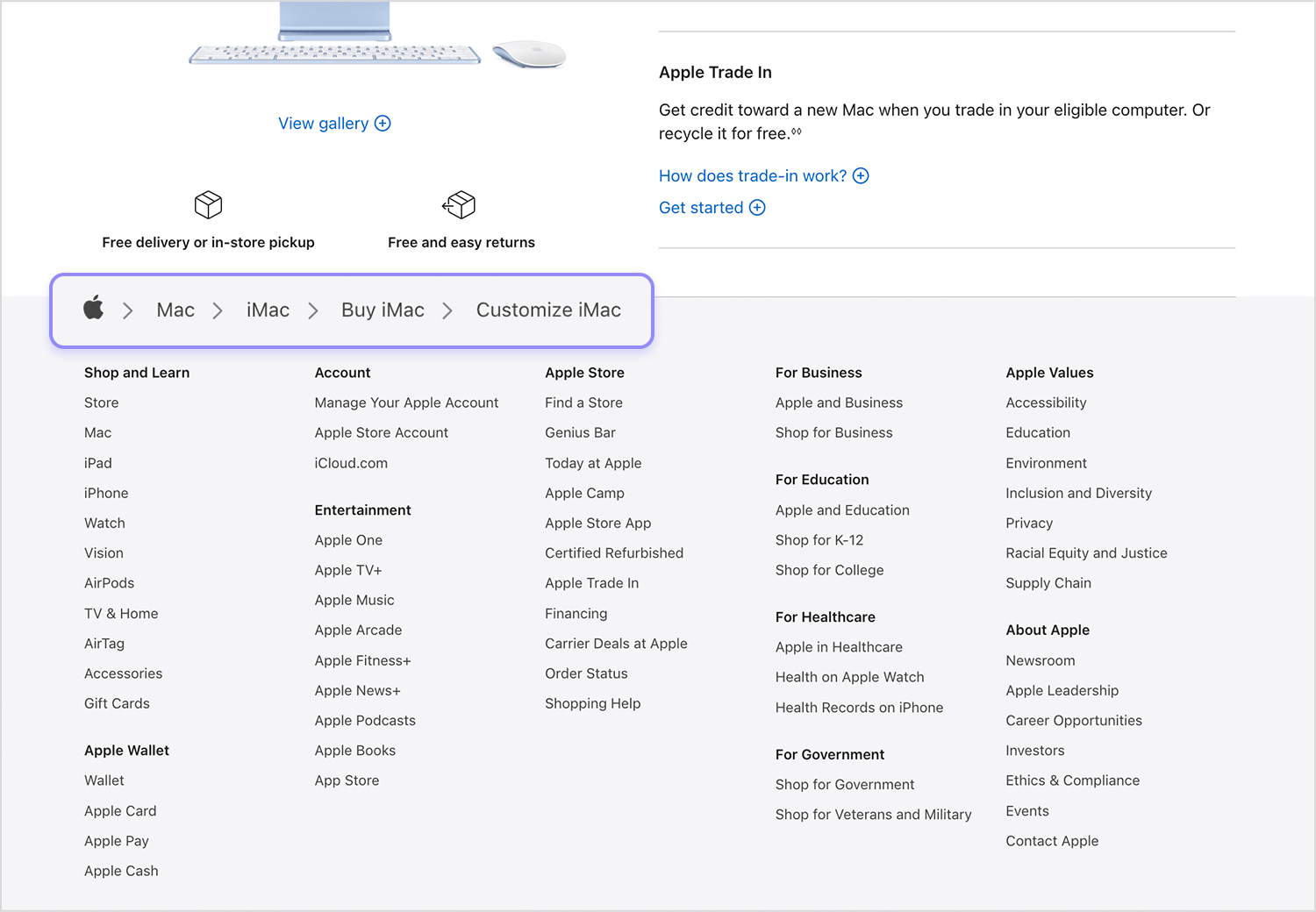Click the delivery box icon
Image resolution: width=1316 pixels, height=912 pixels.
(209, 204)
